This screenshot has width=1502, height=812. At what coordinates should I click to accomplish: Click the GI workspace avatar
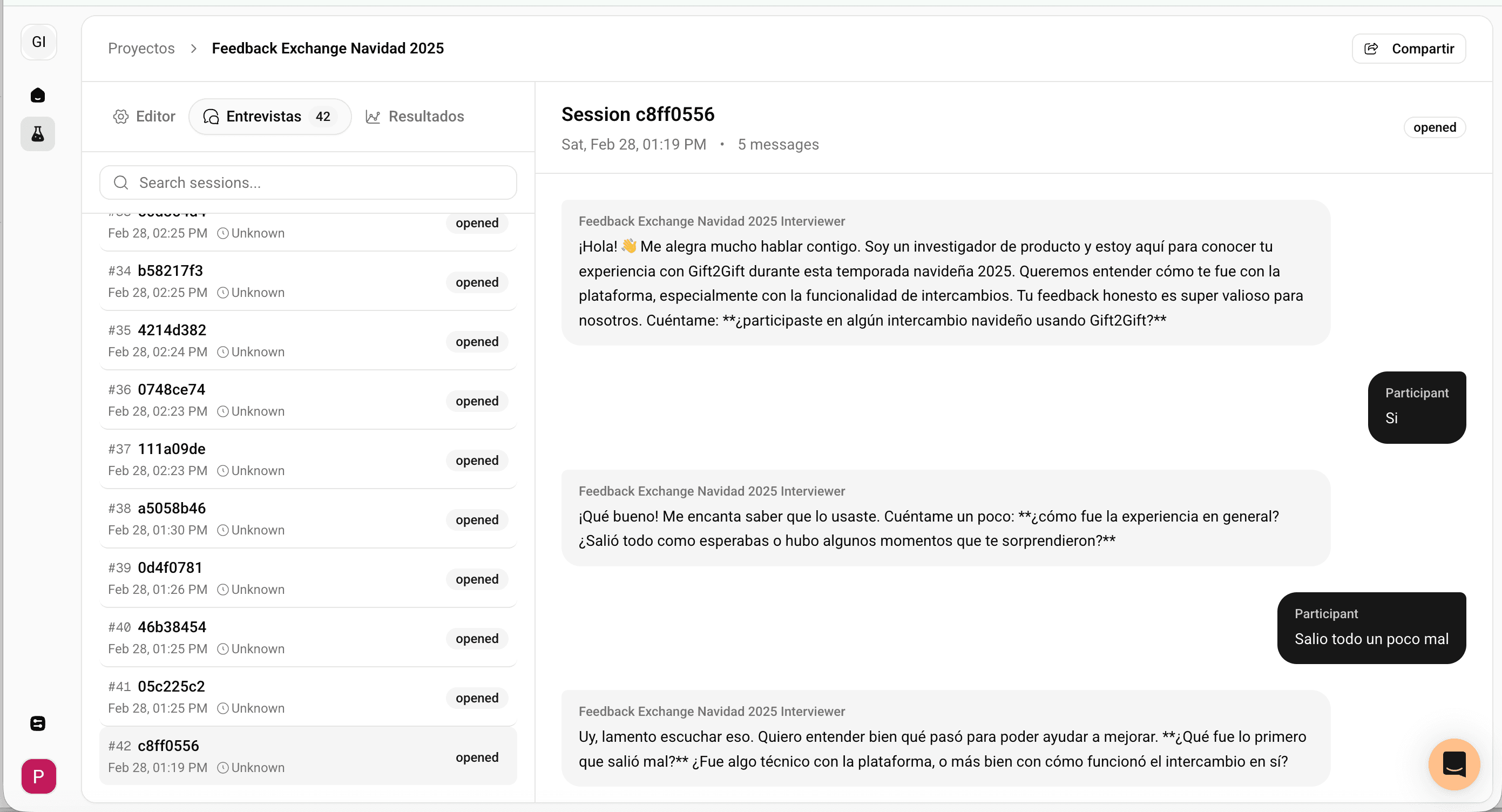pos(38,42)
